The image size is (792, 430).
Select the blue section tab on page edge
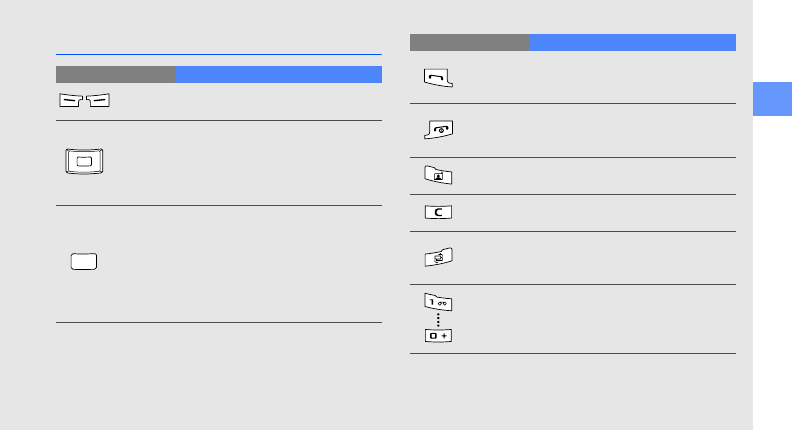[x=771, y=97]
